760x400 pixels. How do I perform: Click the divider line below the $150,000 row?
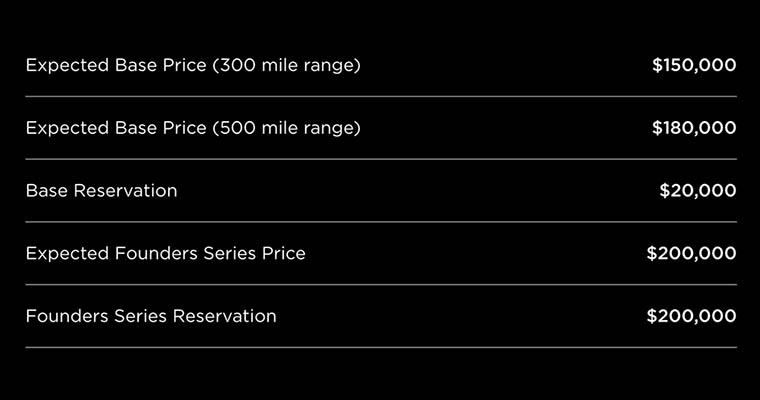(380, 96)
